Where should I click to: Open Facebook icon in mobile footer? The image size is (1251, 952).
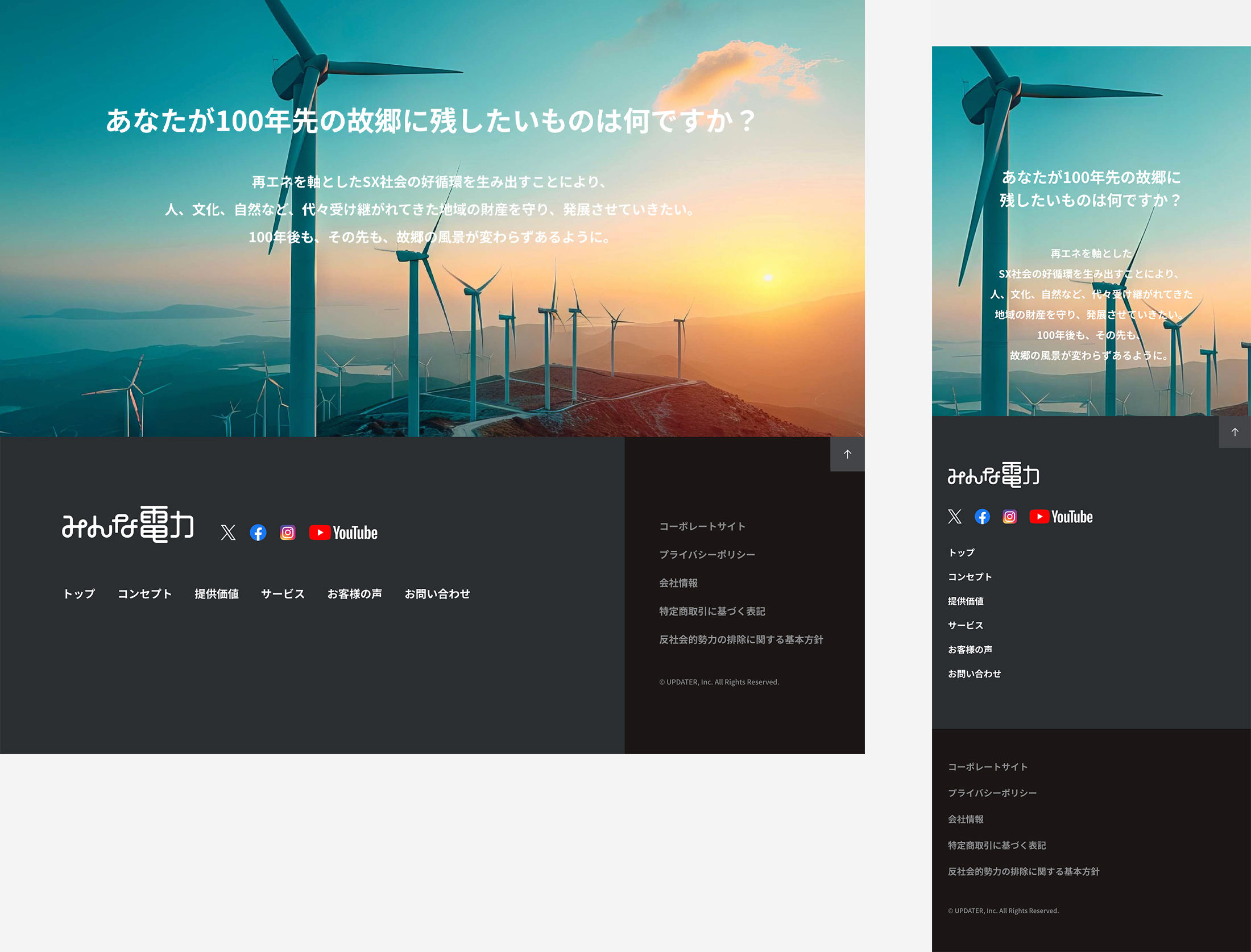(982, 517)
